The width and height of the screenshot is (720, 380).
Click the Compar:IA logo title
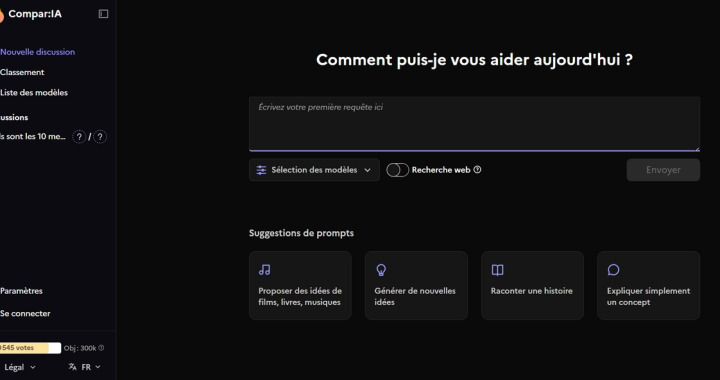35,14
